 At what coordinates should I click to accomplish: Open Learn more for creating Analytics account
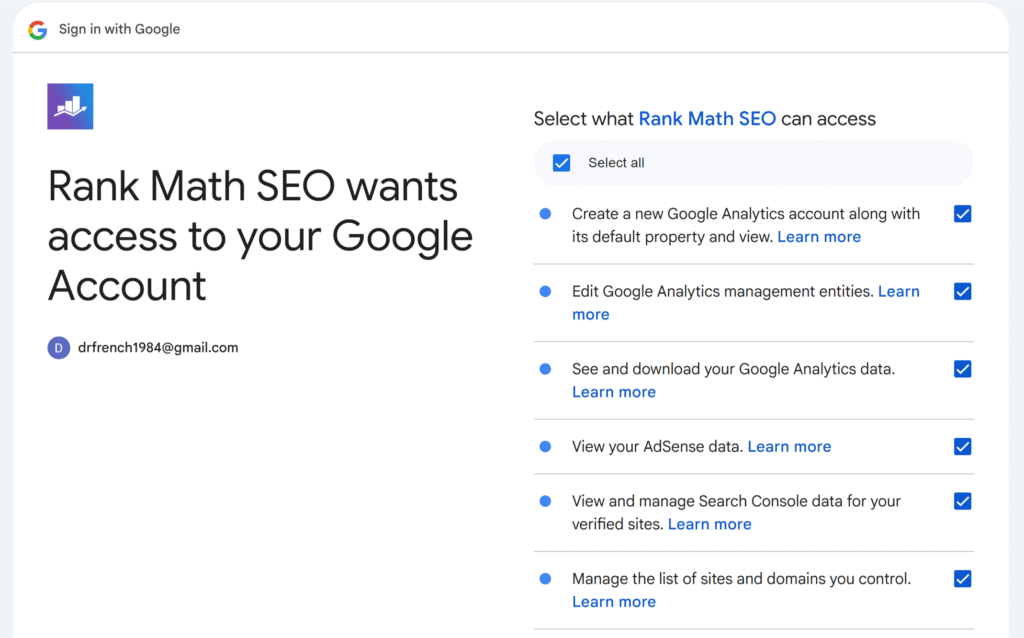819,237
